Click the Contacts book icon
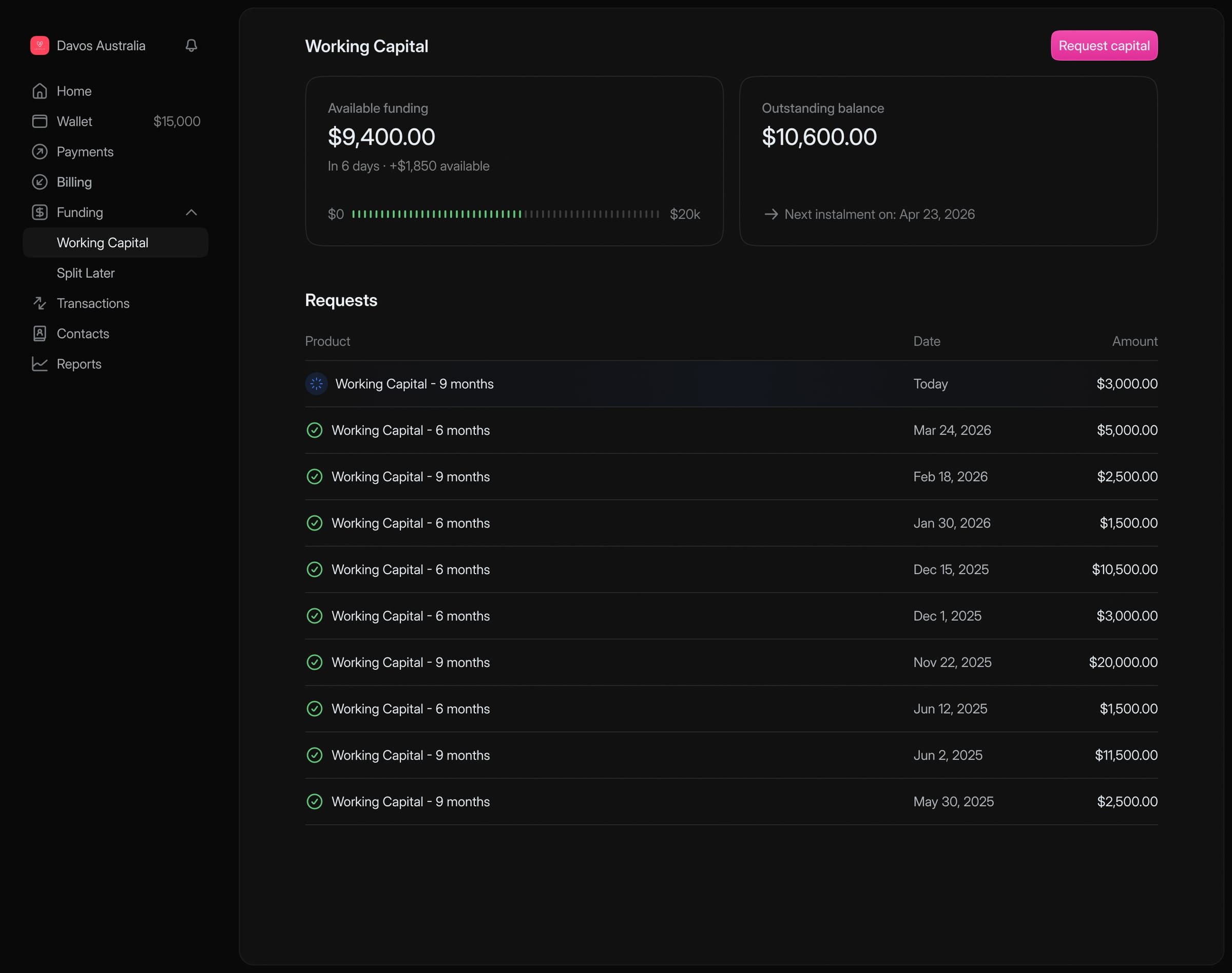1232x973 pixels. pos(40,334)
